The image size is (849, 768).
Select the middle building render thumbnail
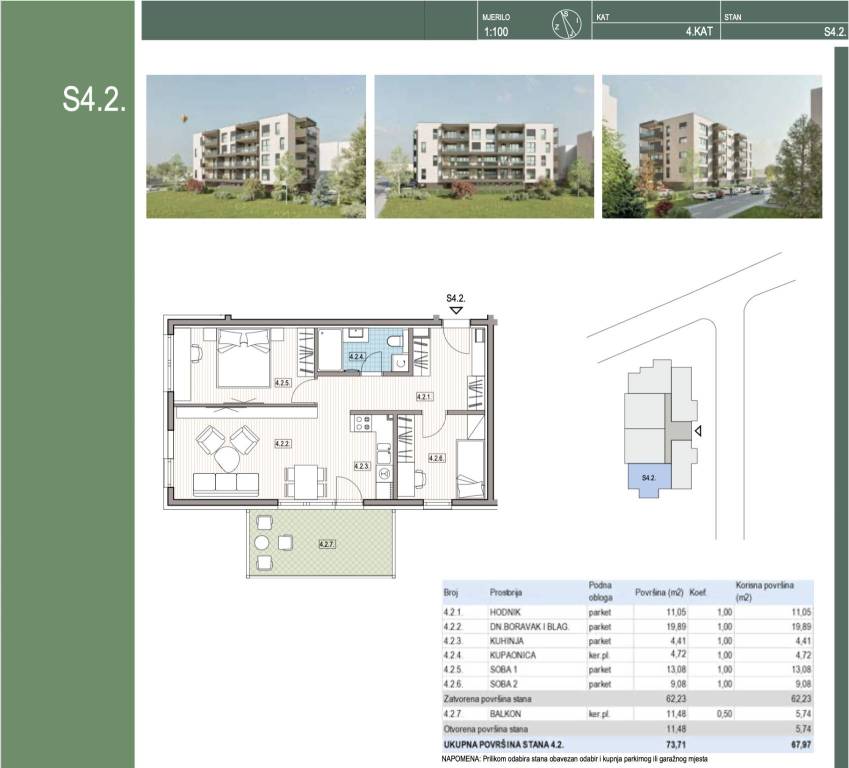(x=483, y=146)
